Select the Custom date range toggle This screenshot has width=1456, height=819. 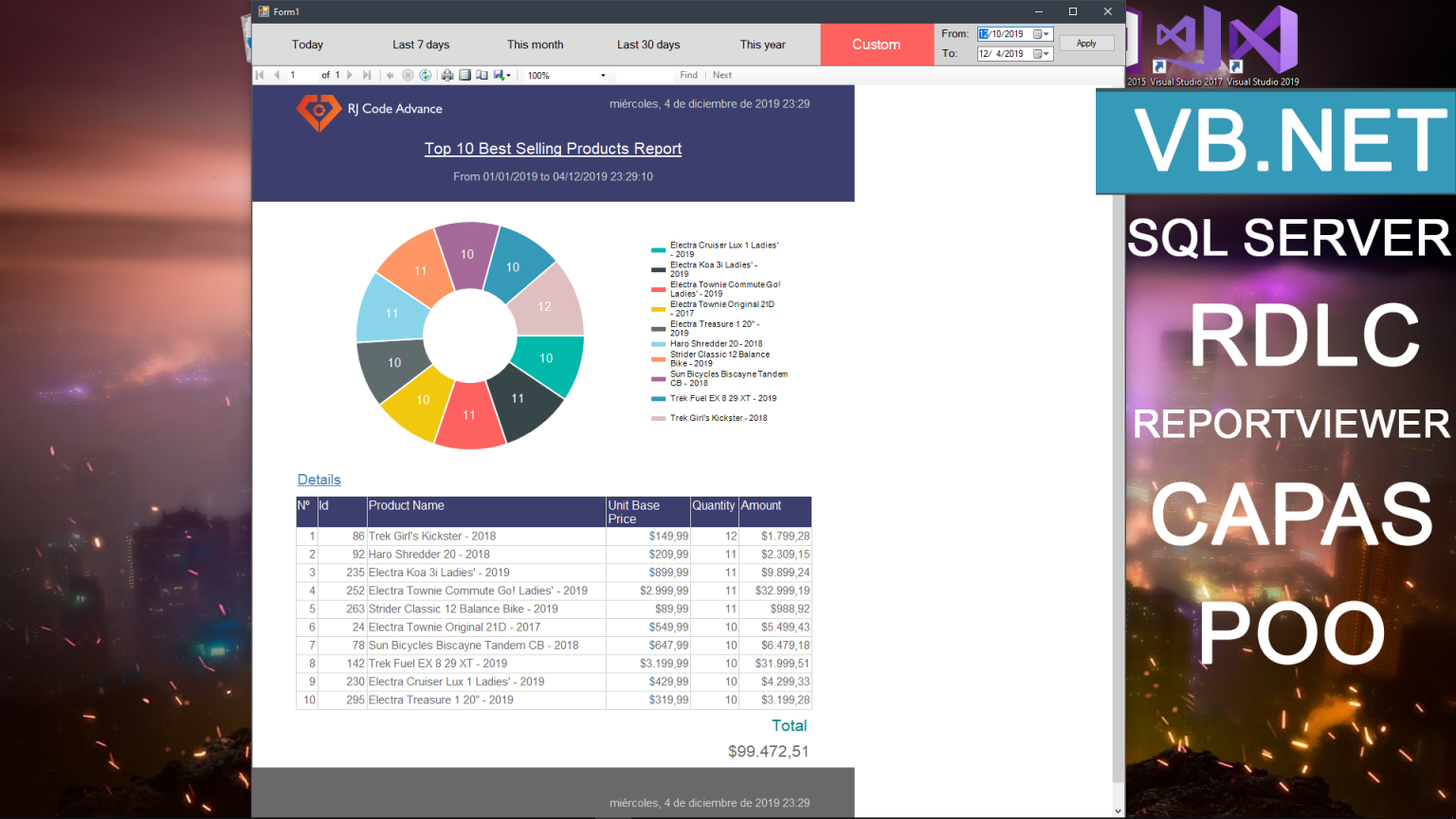click(x=875, y=44)
